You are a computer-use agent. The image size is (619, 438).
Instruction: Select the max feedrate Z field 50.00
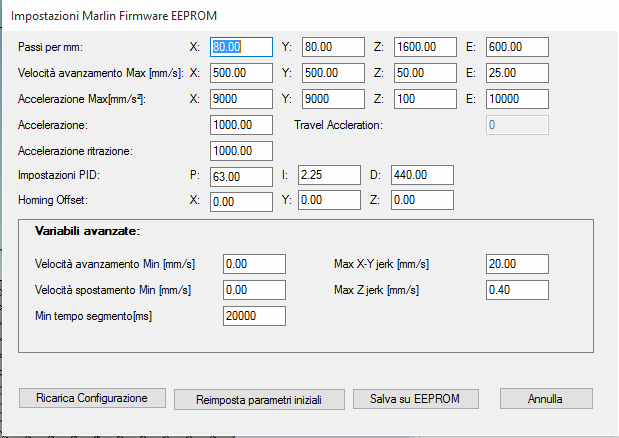tap(425, 73)
